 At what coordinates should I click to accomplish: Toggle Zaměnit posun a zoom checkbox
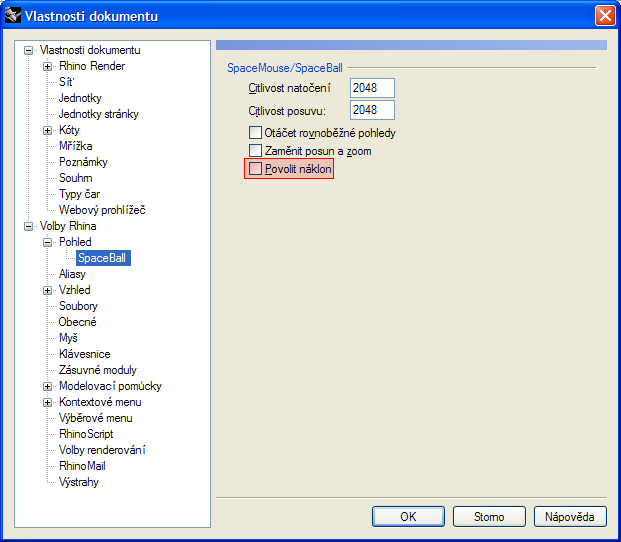(255, 151)
